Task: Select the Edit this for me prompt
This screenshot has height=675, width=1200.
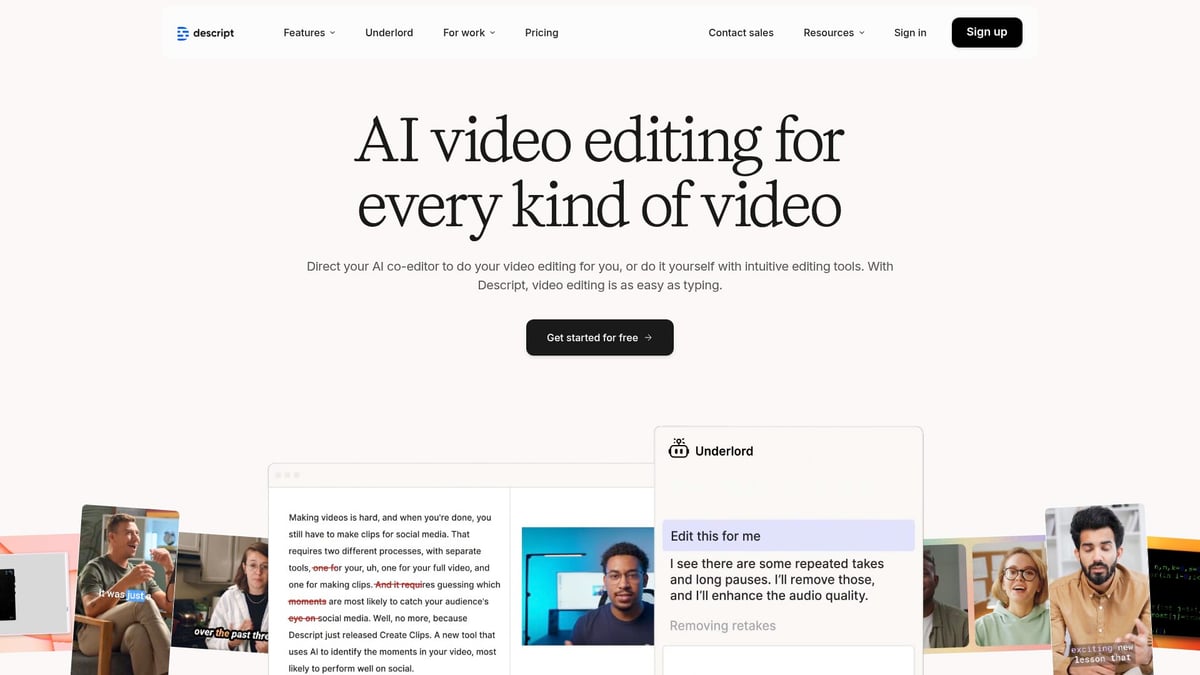Action: (788, 535)
